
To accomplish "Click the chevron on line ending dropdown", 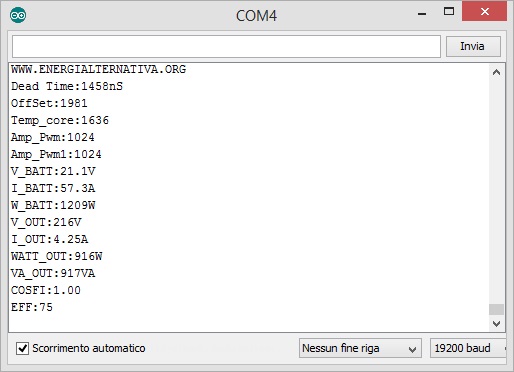I will [x=412, y=349].
